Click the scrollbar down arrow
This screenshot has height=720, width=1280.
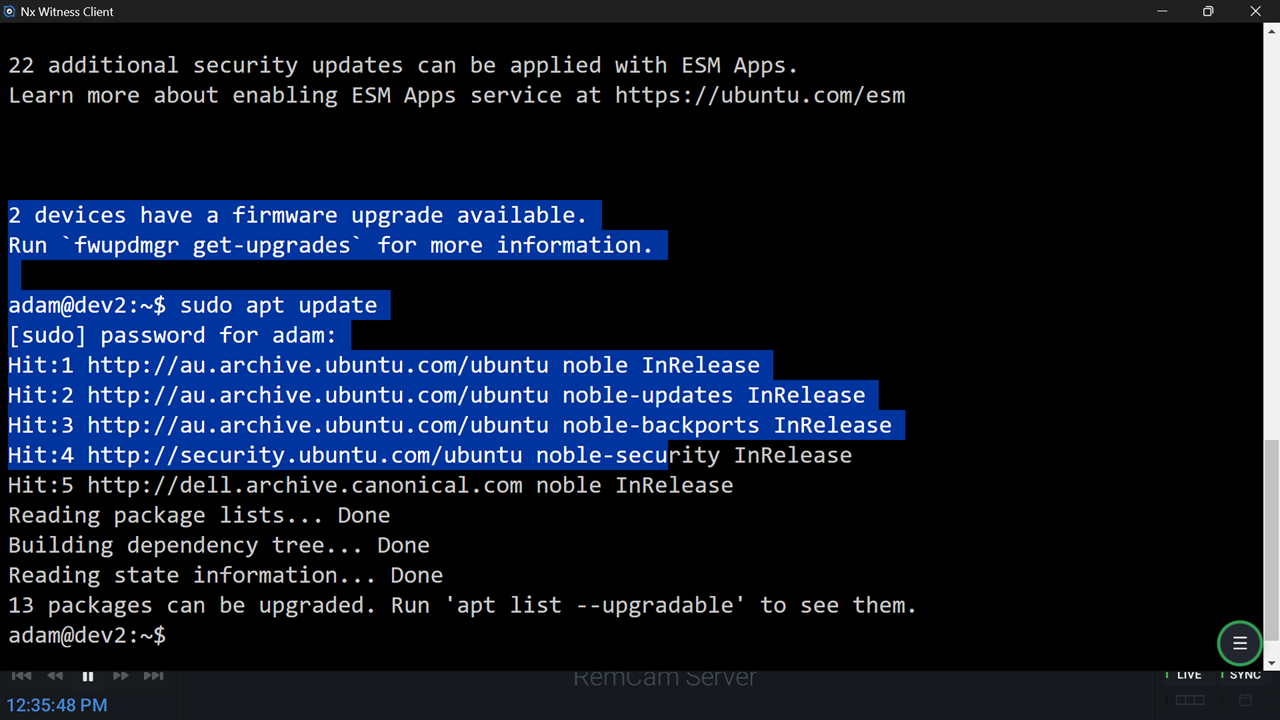pyautogui.click(x=1271, y=663)
